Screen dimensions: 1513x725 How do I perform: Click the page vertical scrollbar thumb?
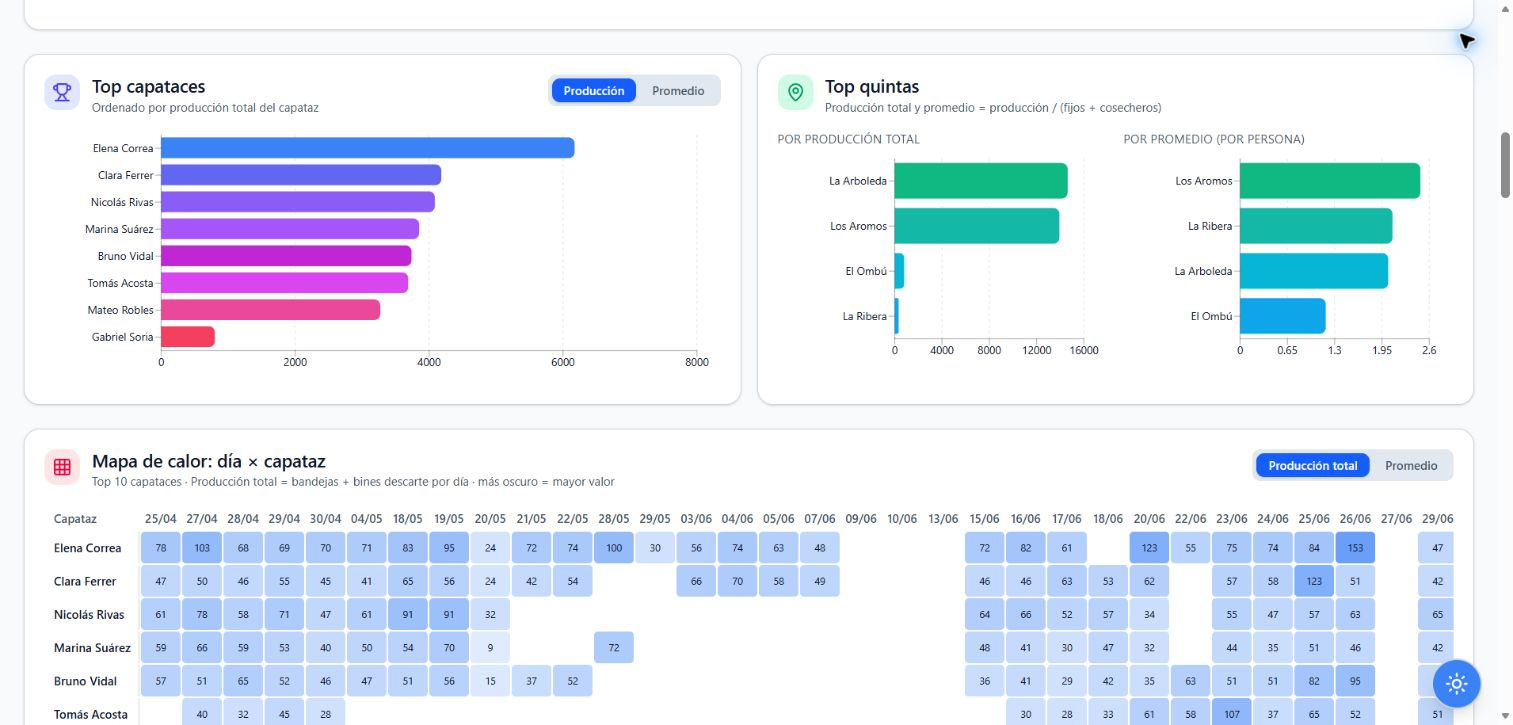pos(1505,165)
